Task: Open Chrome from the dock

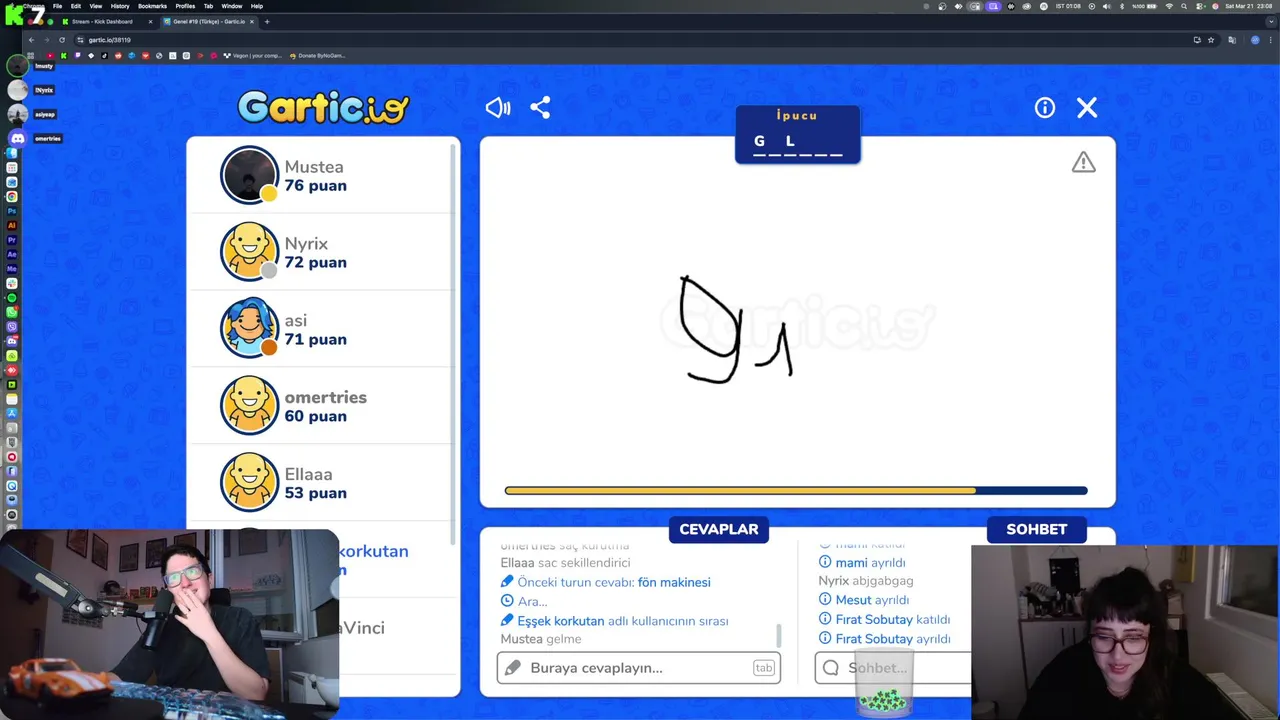Action: 12,196
